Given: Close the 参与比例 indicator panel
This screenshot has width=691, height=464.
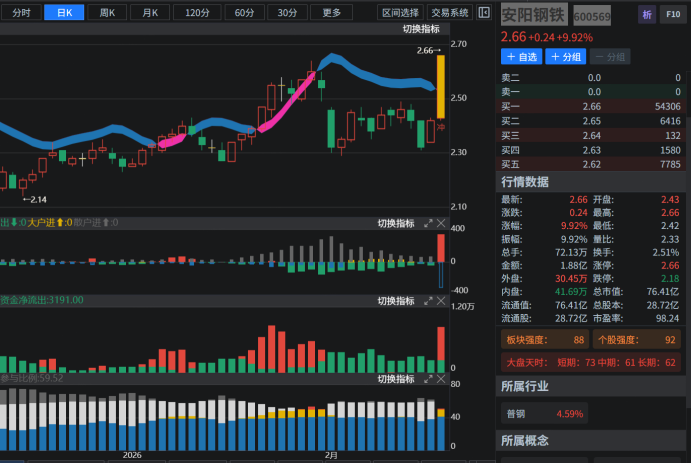Looking at the screenshot, I should 441,379.
